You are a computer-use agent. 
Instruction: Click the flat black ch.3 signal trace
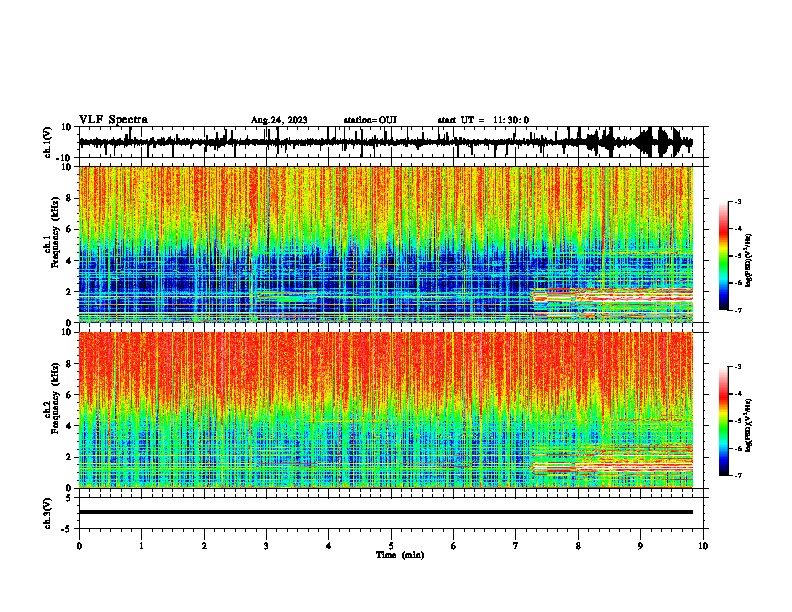click(386, 512)
